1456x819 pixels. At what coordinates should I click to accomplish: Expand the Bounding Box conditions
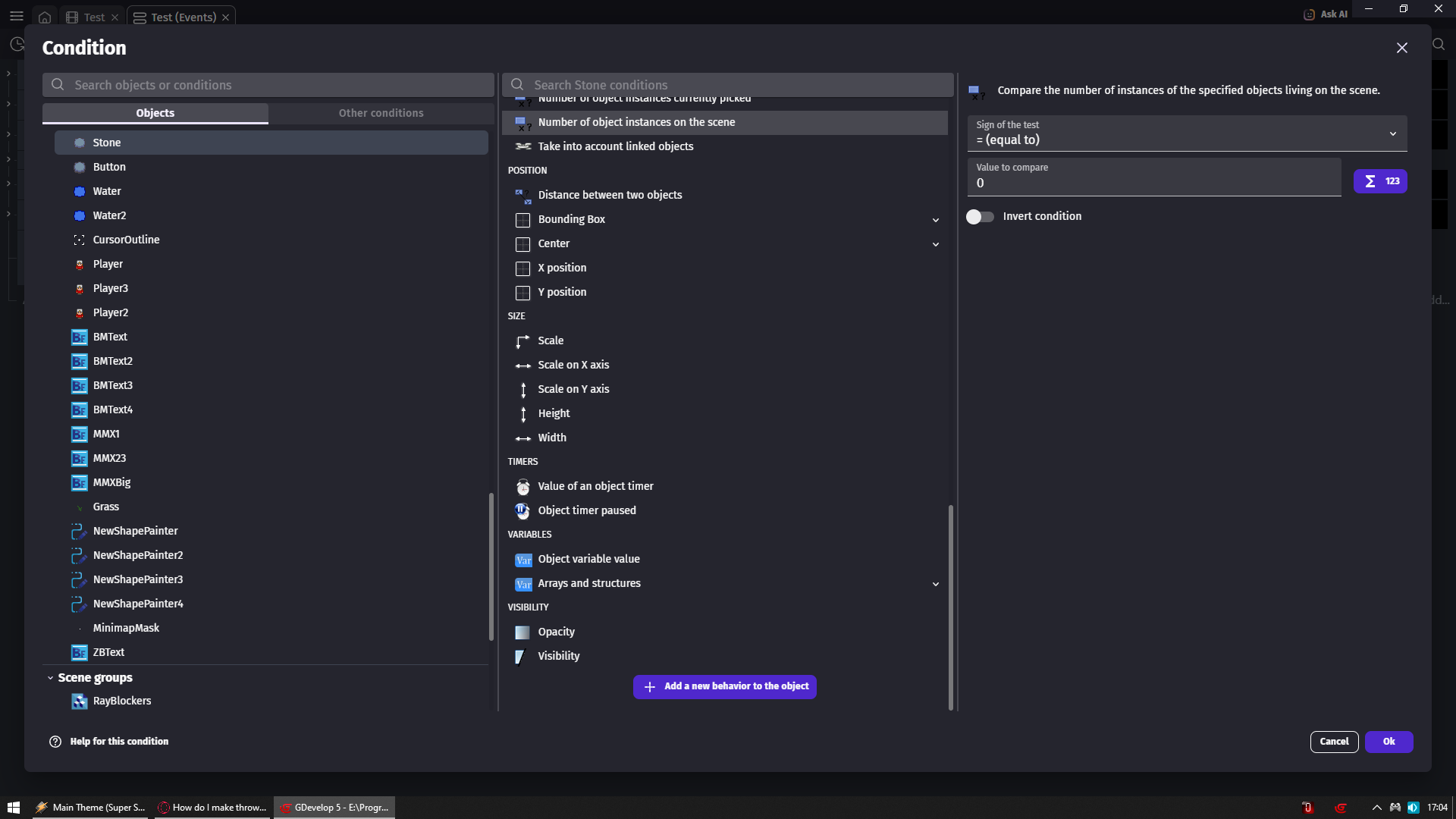935,220
